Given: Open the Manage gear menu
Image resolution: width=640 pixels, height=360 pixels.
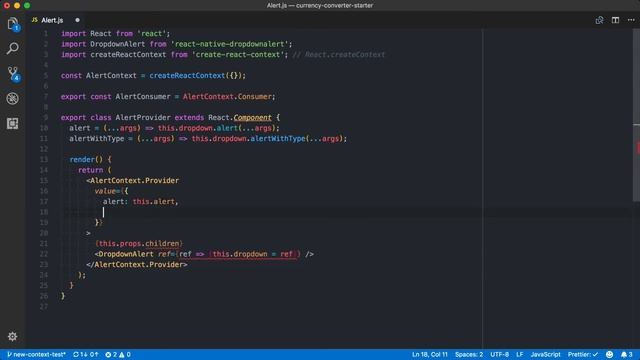Looking at the screenshot, I should click(x=13, y=336).
